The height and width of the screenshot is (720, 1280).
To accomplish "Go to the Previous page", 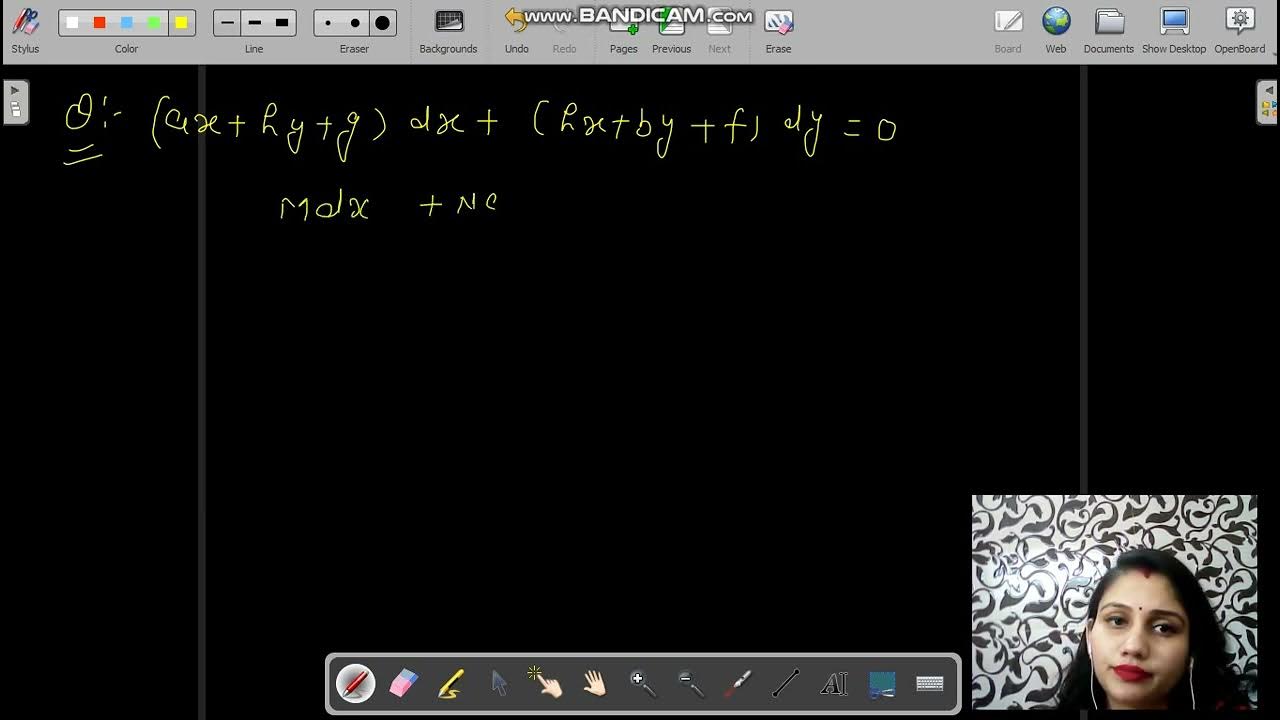I will (x=671, y=31).
